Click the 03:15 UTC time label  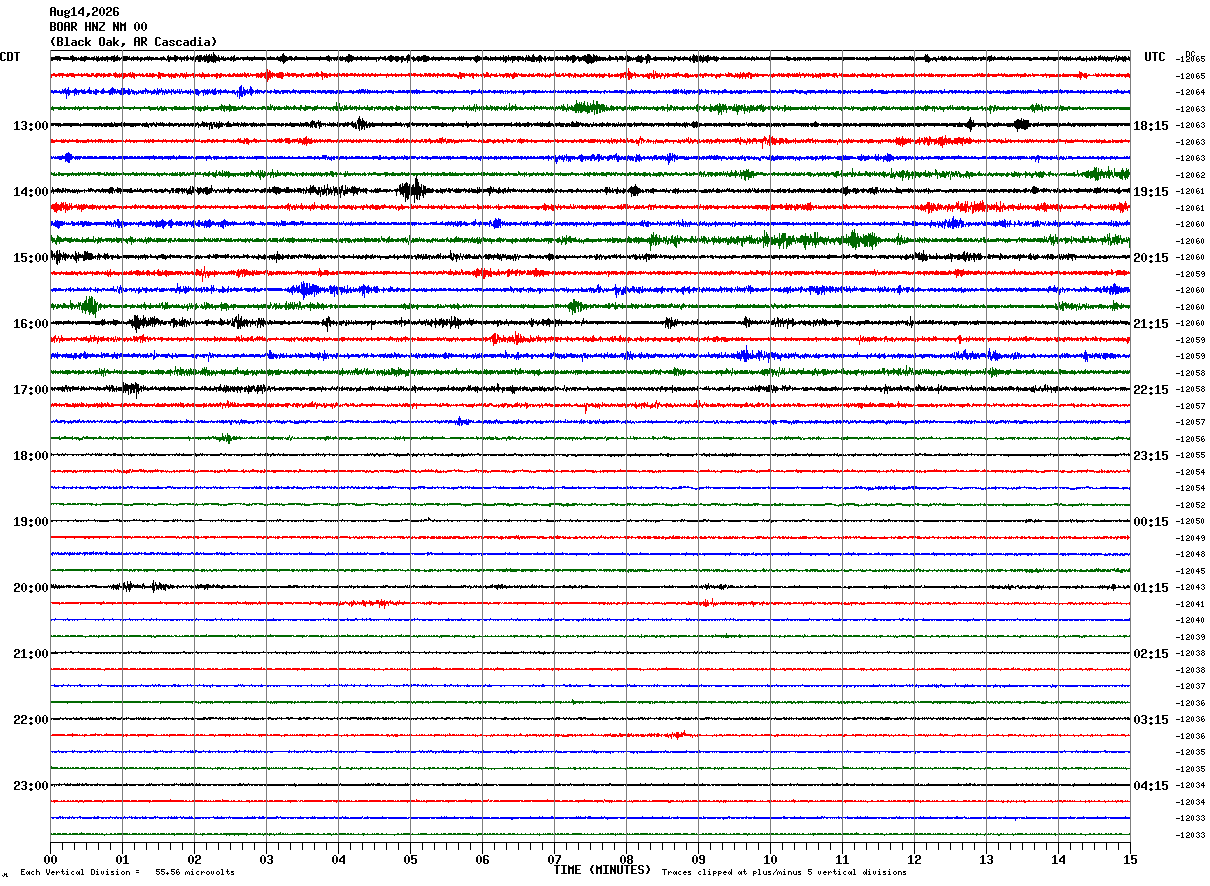[1151, 720]
